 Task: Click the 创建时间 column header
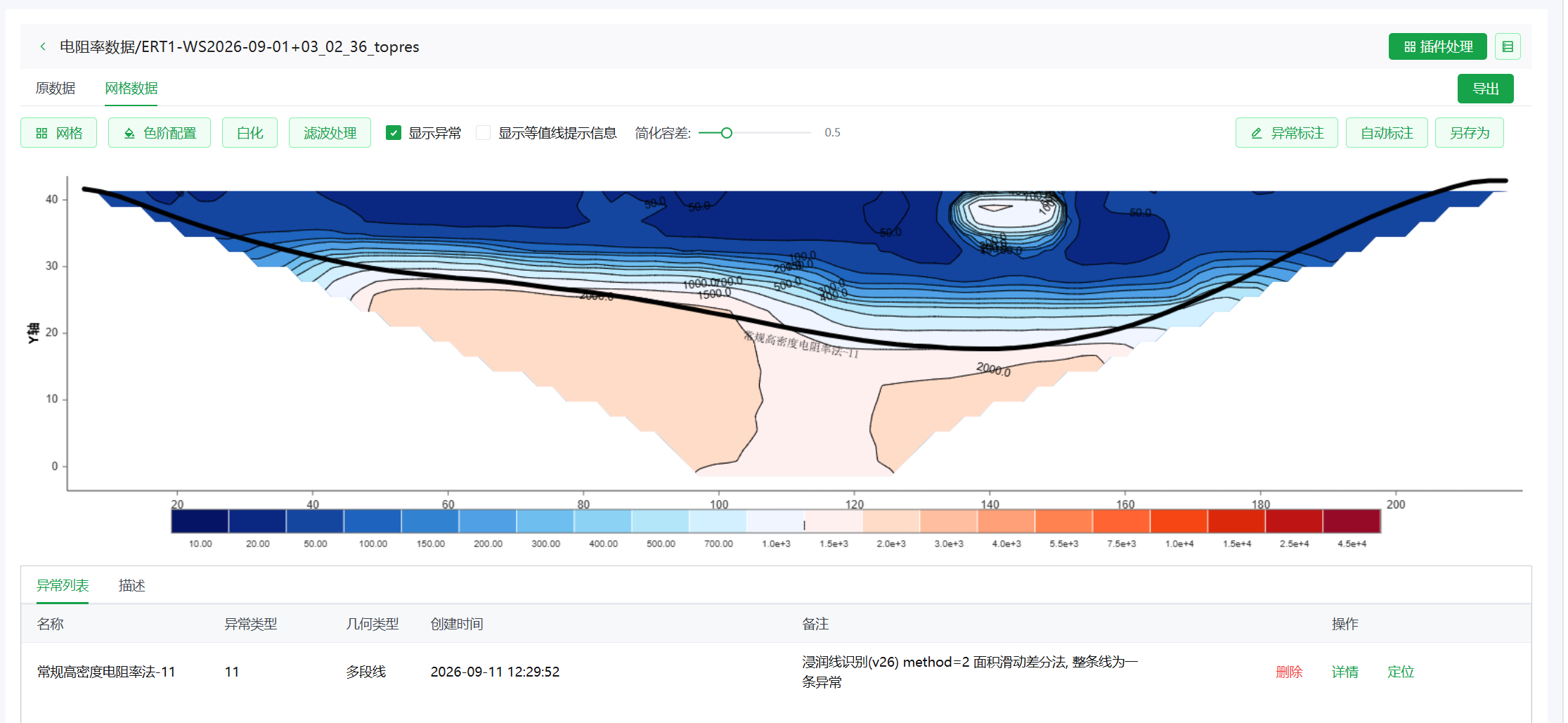click(457, 624)
